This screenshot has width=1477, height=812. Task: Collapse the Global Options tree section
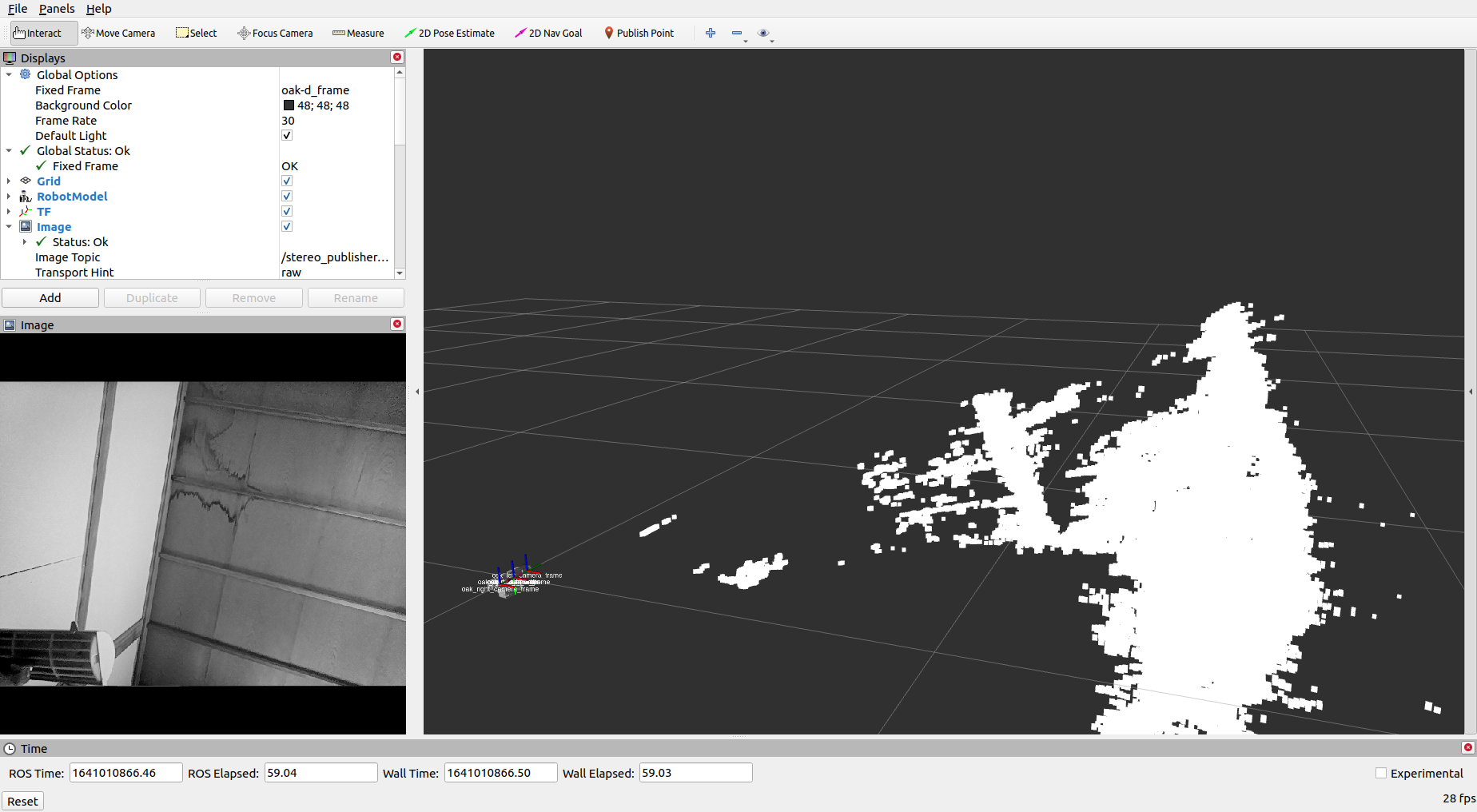[9, 74]
